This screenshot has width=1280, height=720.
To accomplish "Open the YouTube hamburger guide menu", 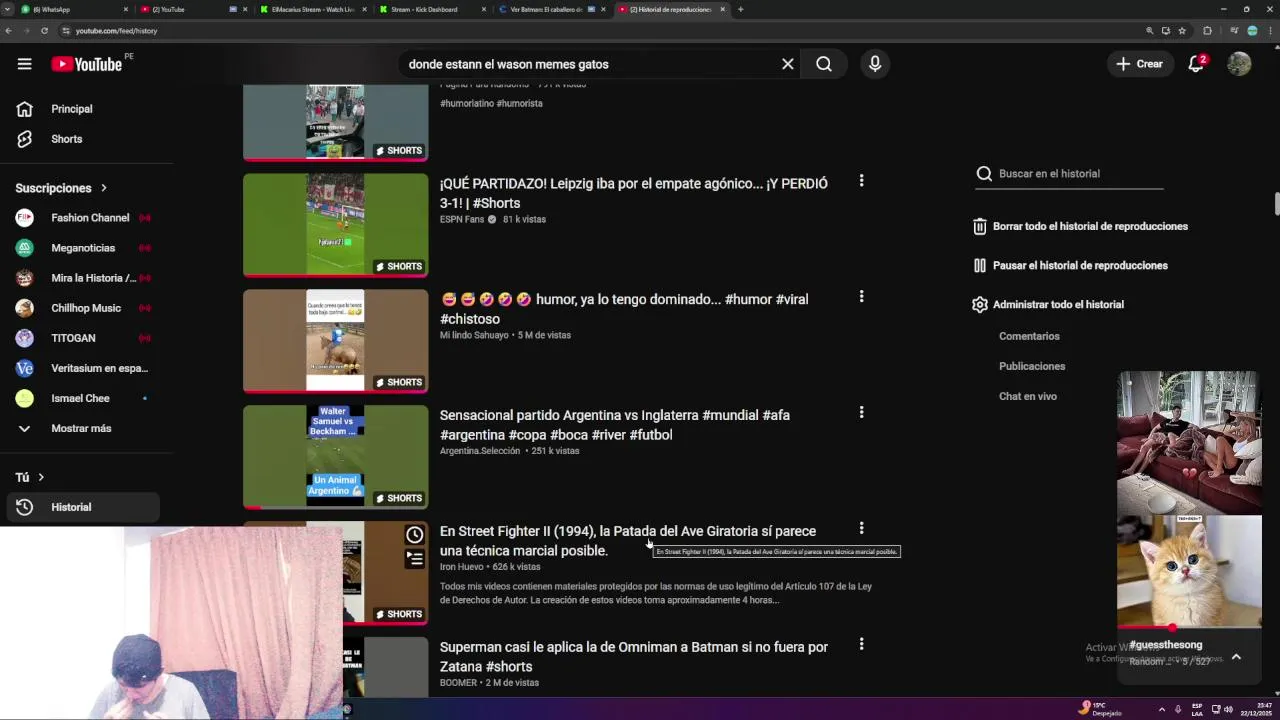I will (24, 64).
